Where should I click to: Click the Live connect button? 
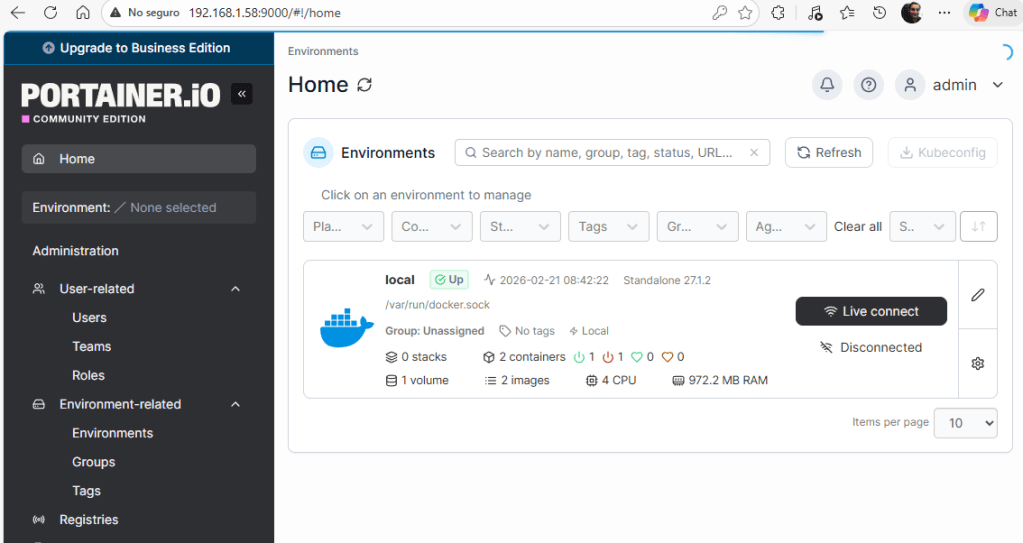(870, 311)
